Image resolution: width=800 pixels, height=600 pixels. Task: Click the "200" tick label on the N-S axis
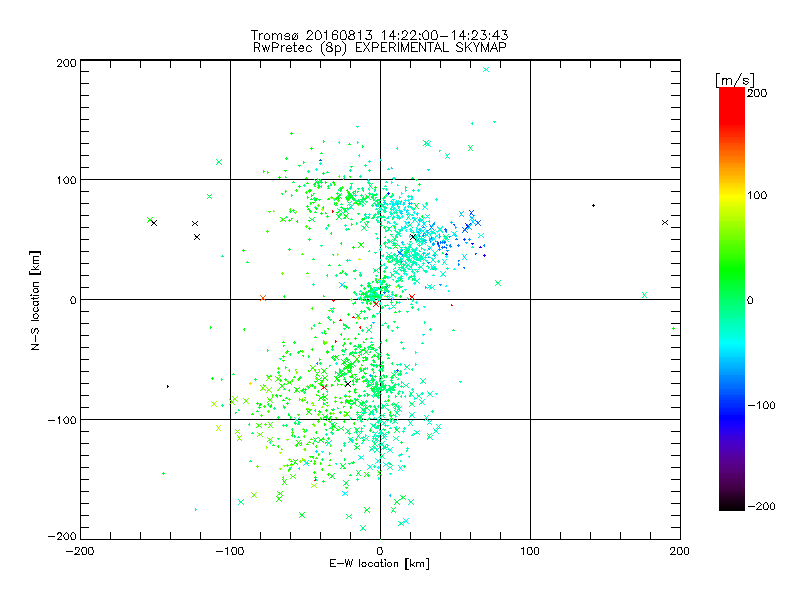point(66,63)
